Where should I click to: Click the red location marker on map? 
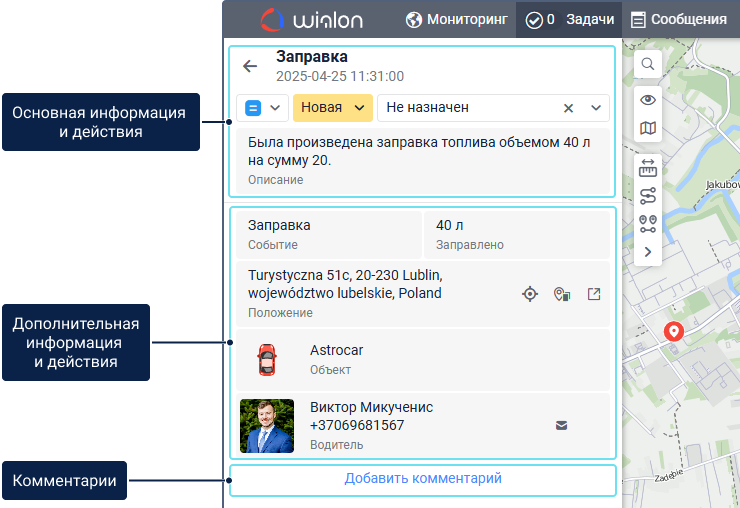[x=674, y=331]
